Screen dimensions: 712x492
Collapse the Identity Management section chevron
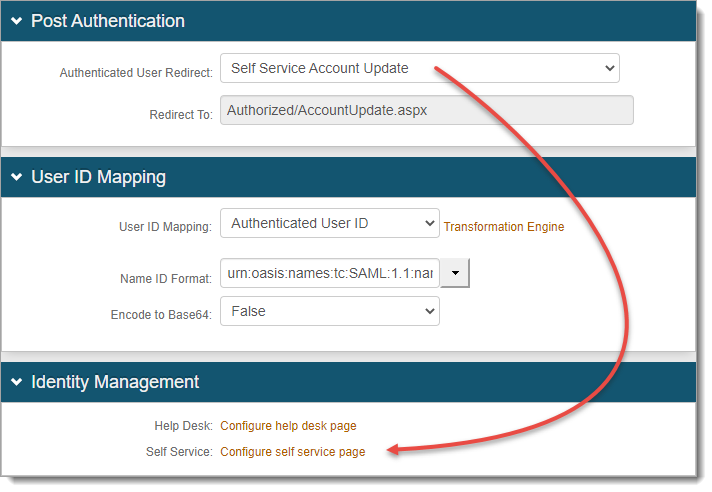[x=17, y=382]
